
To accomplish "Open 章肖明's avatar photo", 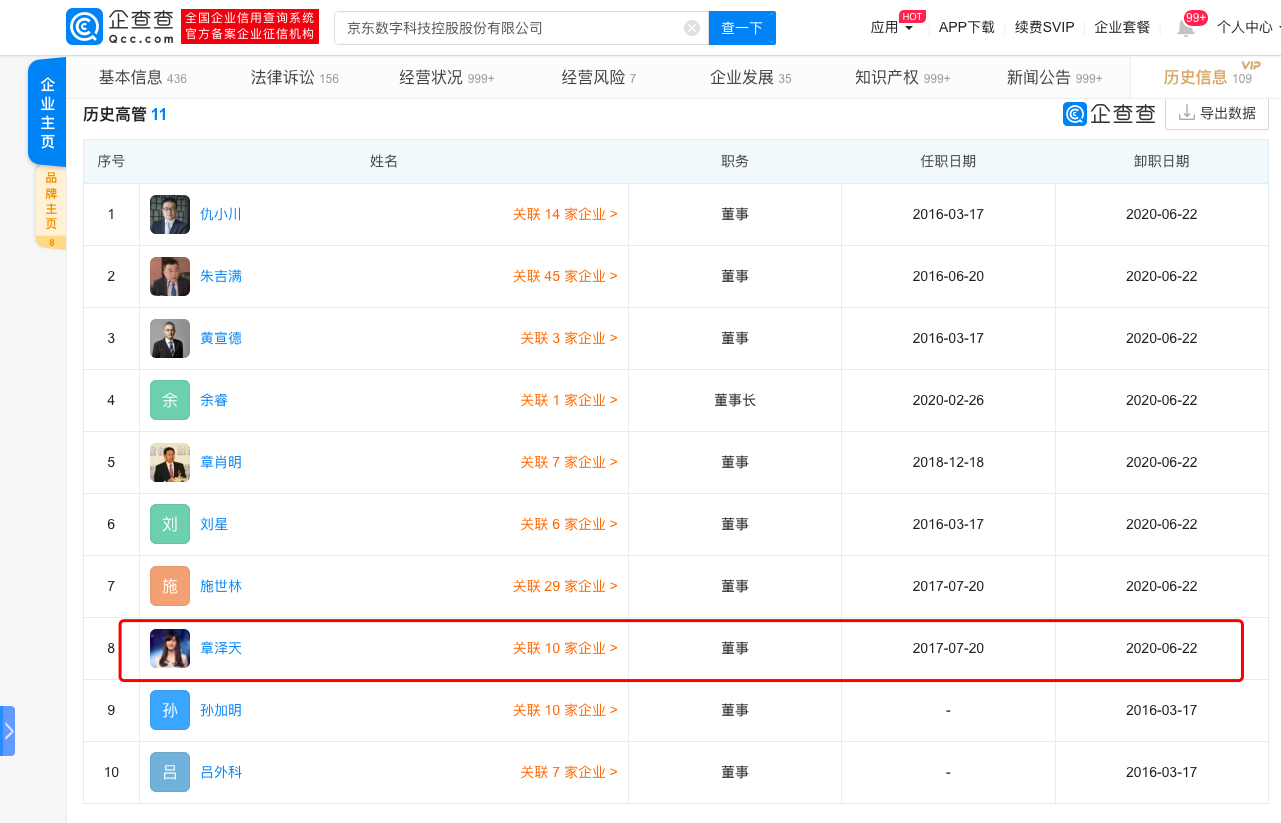I will click(170, 462).
